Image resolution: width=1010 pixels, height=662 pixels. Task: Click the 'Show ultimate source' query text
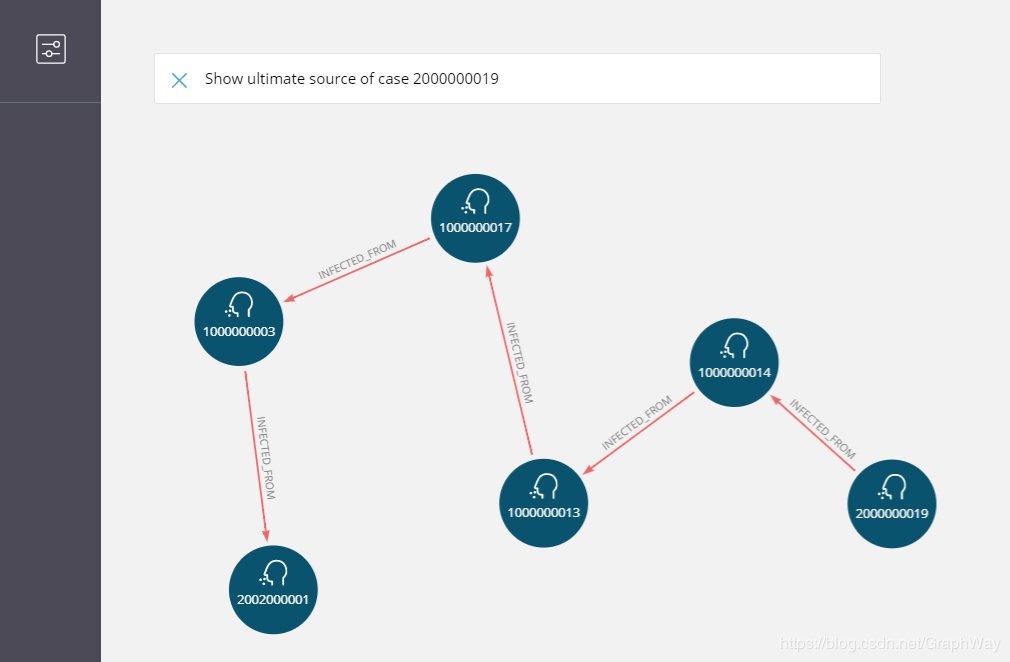tap(351, 79)
